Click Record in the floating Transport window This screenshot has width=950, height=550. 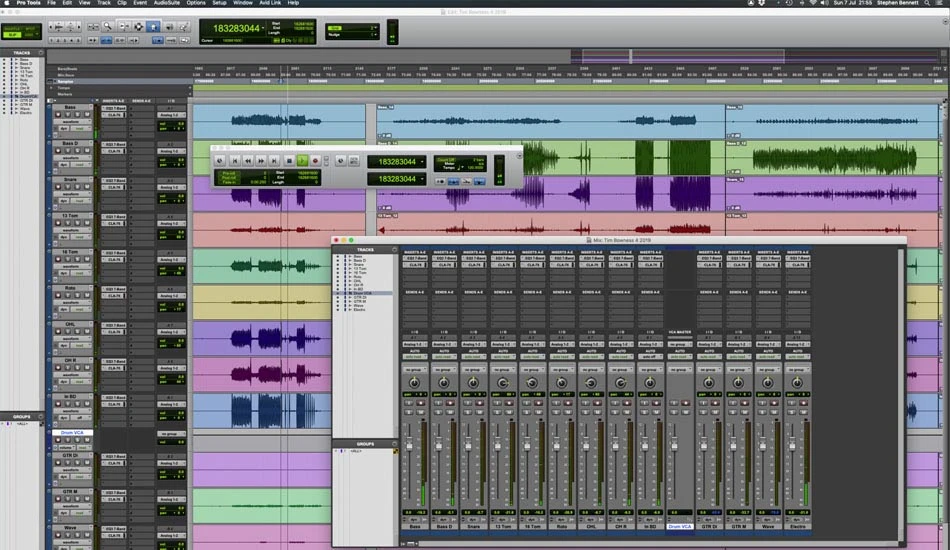click(x=316, y=161)
